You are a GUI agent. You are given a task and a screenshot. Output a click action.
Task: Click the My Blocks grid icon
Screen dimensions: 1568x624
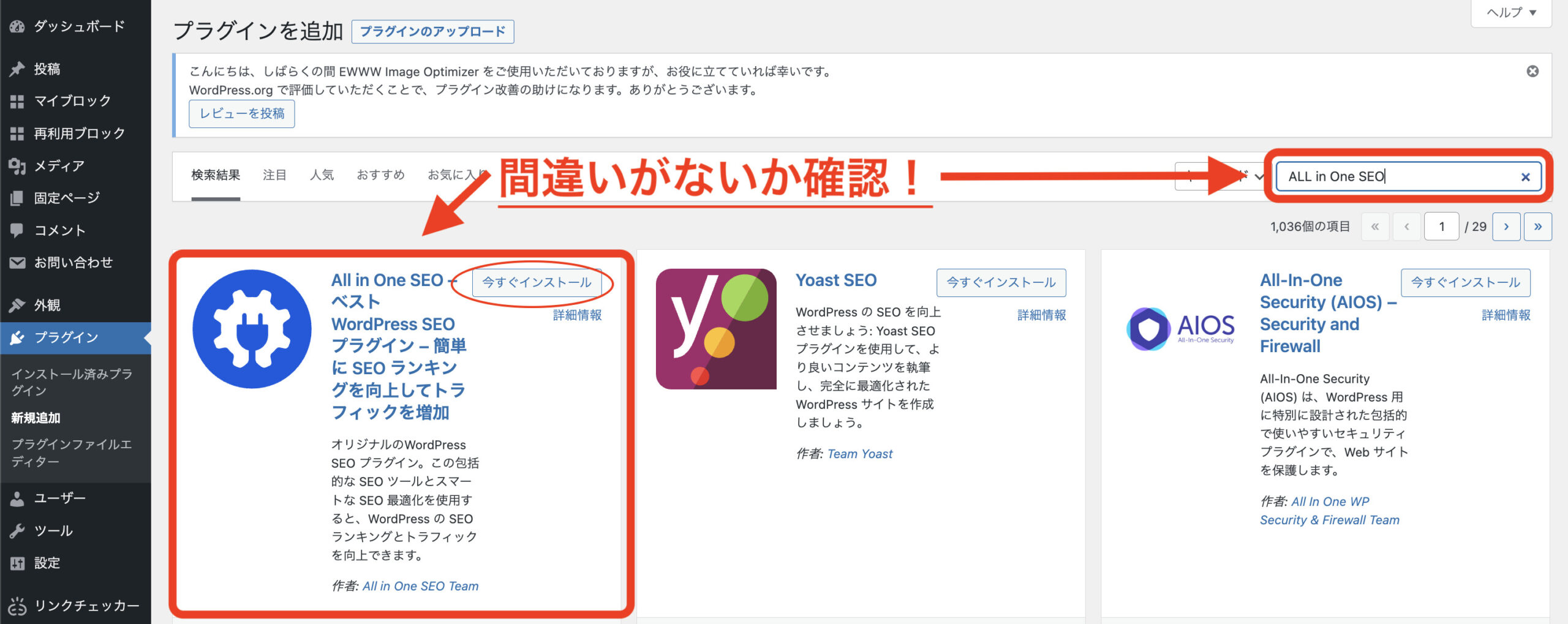tap(17, 101)
